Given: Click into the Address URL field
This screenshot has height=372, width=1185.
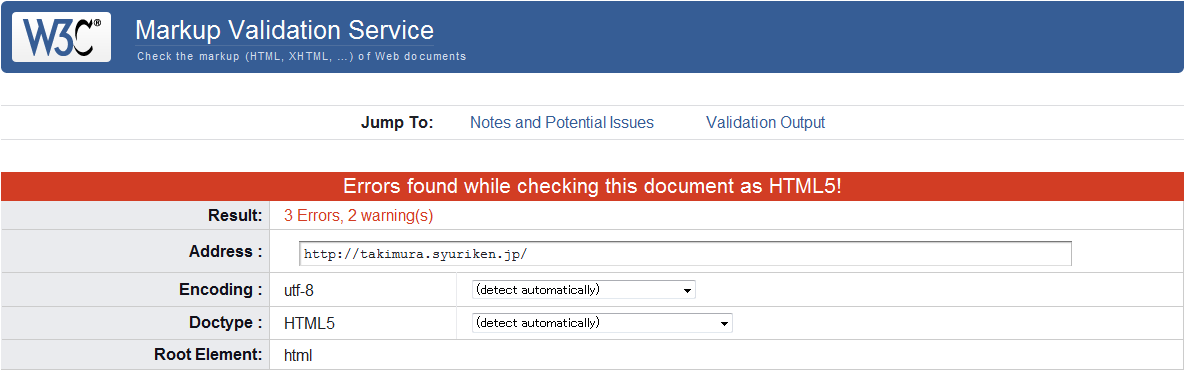Looking at the screenshot, I should click(x=685, y=254).
